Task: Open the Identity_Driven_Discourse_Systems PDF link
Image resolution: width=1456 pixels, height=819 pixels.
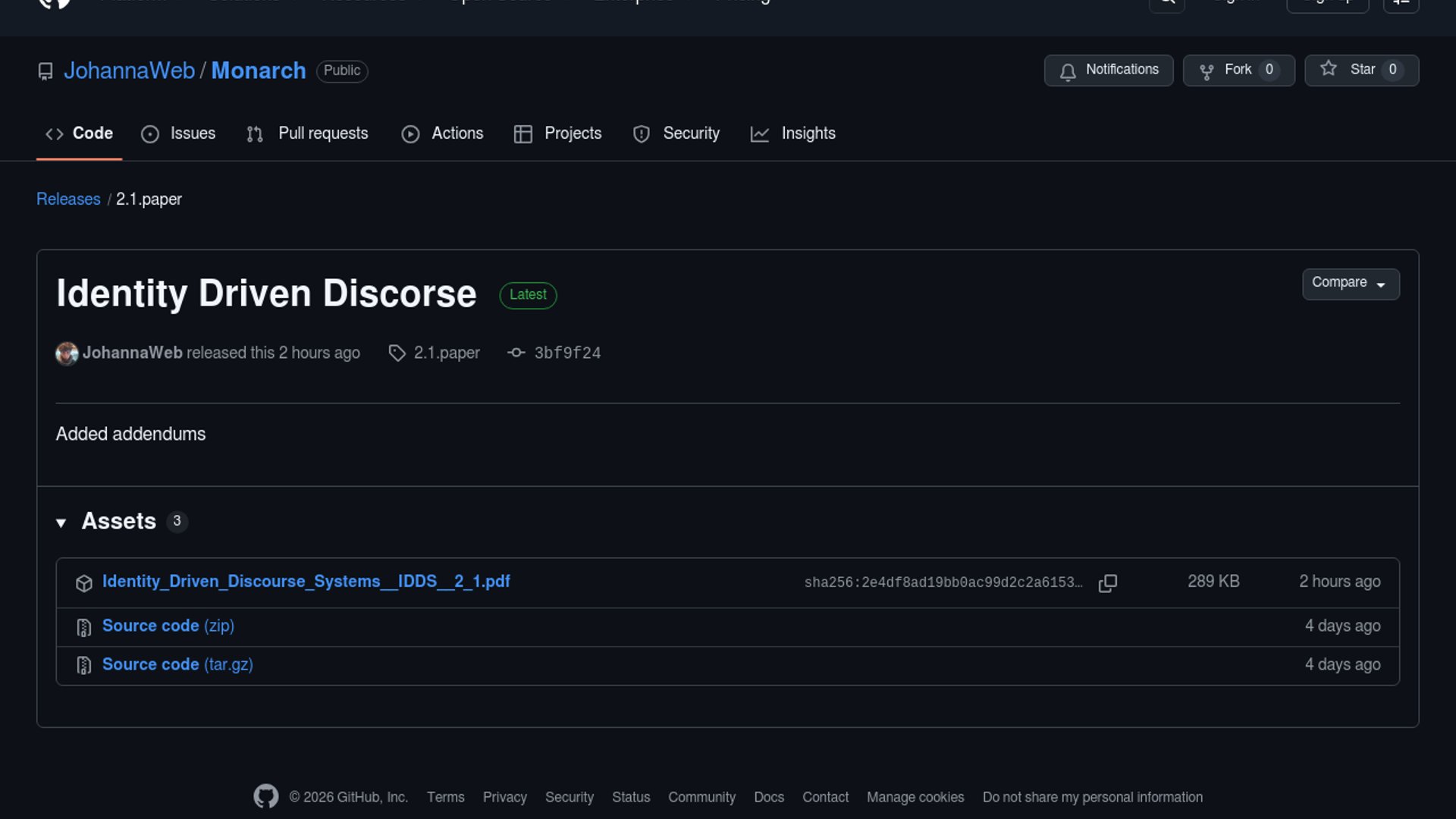Action: (x=306, y=582)
